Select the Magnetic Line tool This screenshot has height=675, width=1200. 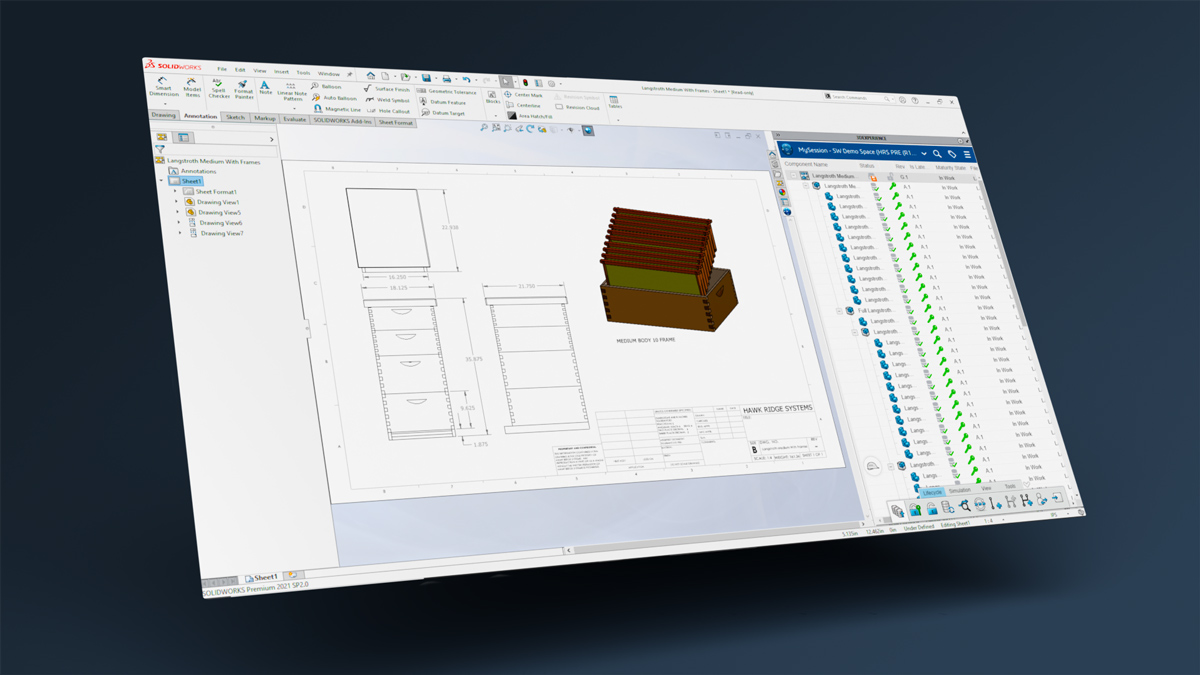336,109
